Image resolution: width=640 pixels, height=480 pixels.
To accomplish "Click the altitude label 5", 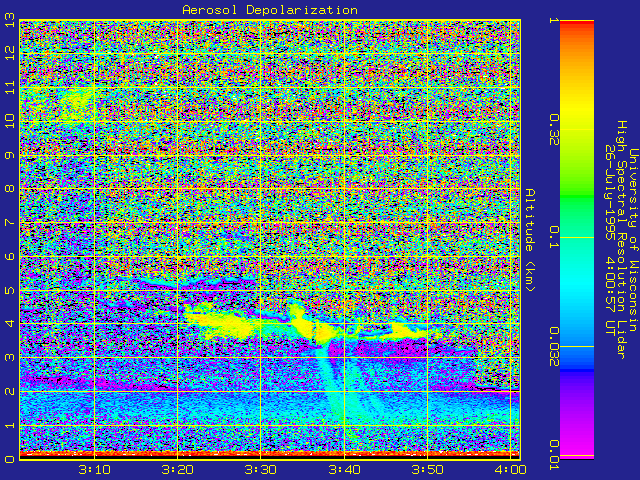I will (9, 290).
